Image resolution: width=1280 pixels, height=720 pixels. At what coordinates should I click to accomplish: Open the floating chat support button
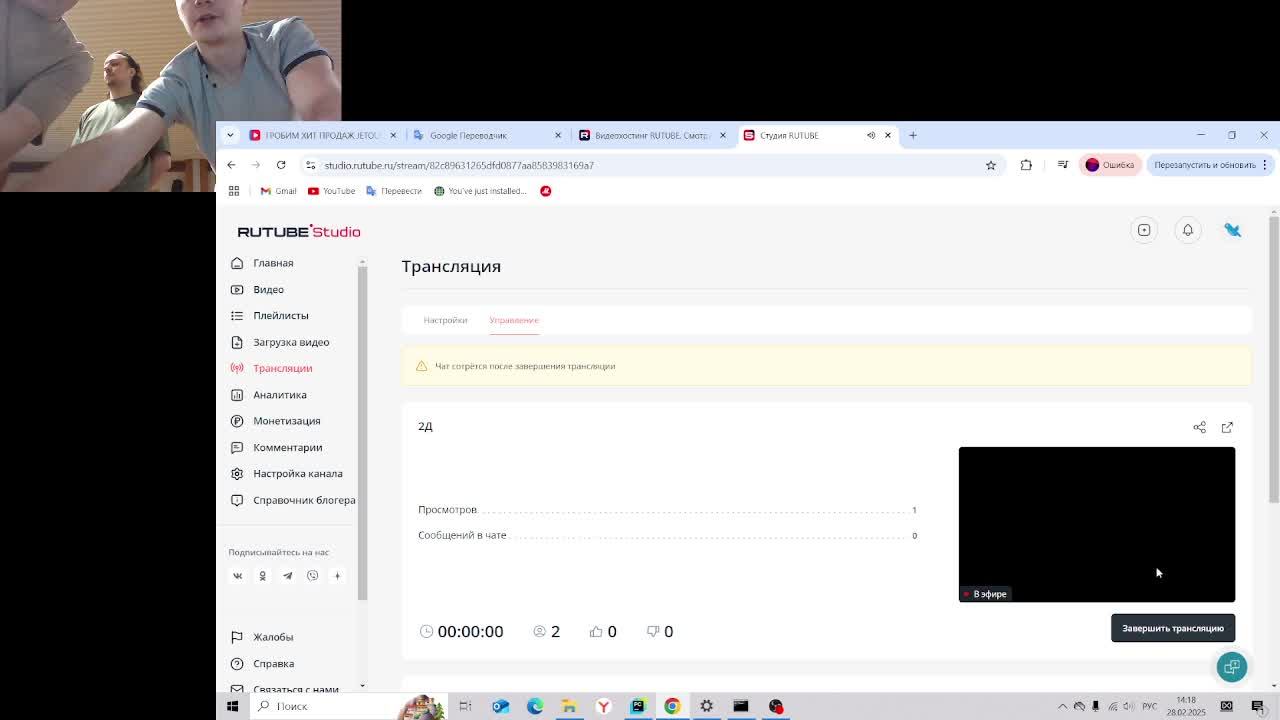(x=1232, y=667)
